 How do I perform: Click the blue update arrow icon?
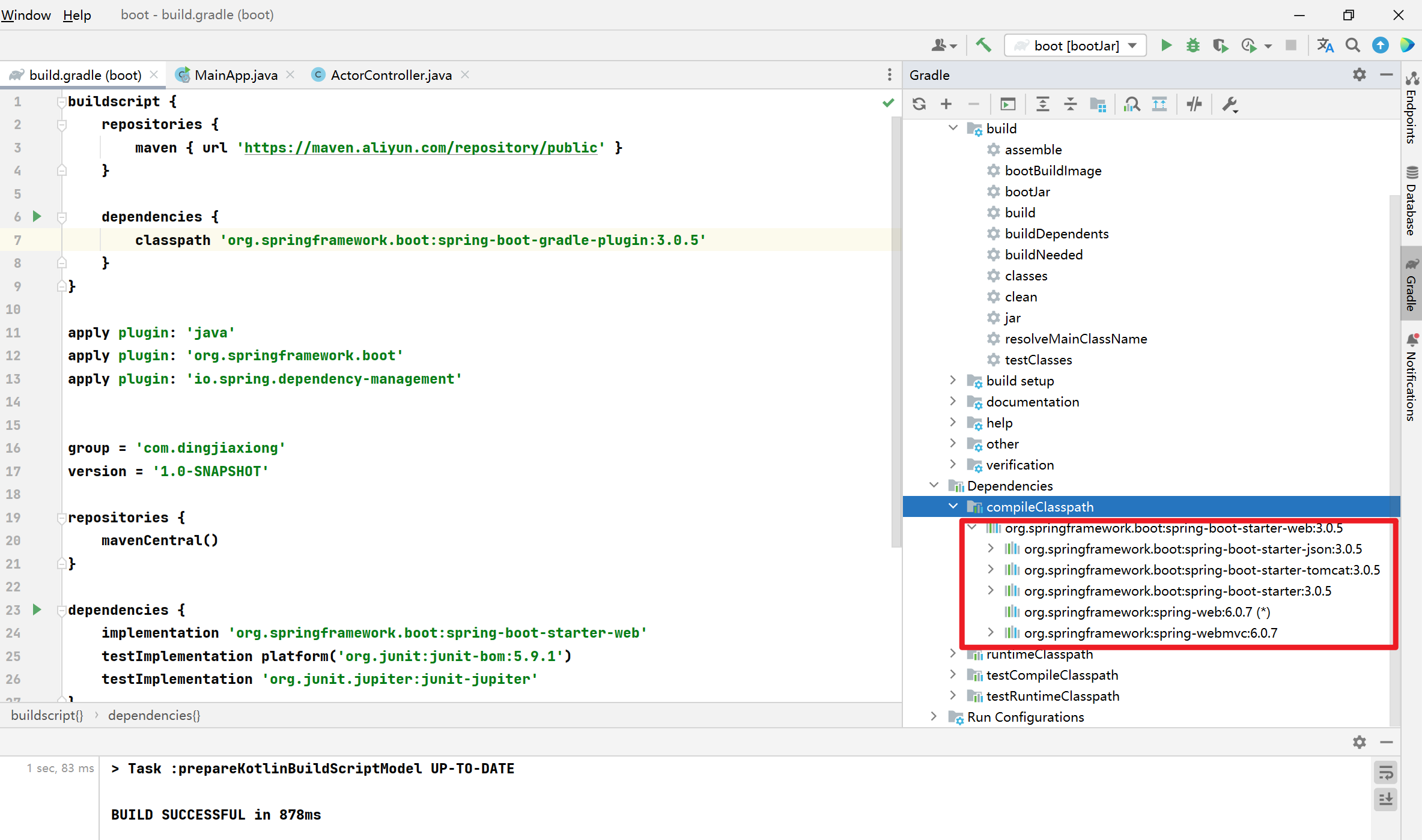(1381, 45)
